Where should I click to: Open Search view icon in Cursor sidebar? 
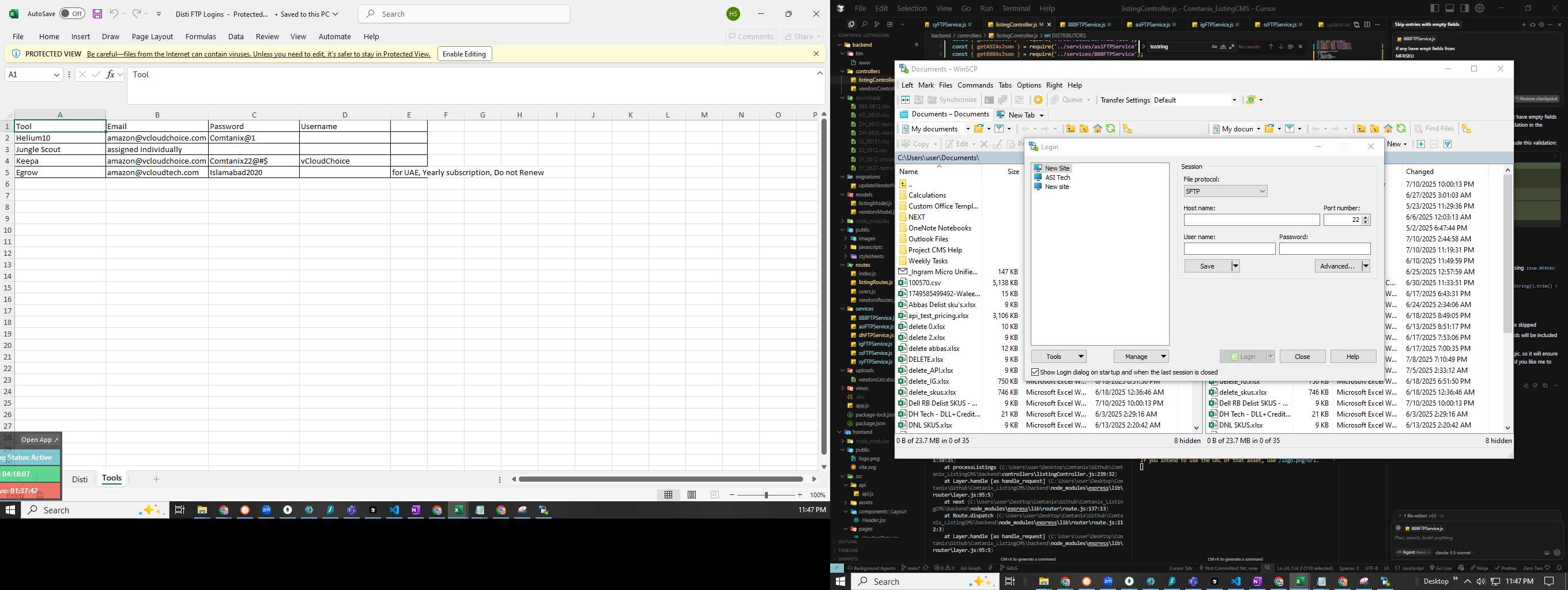coord(864,24)
